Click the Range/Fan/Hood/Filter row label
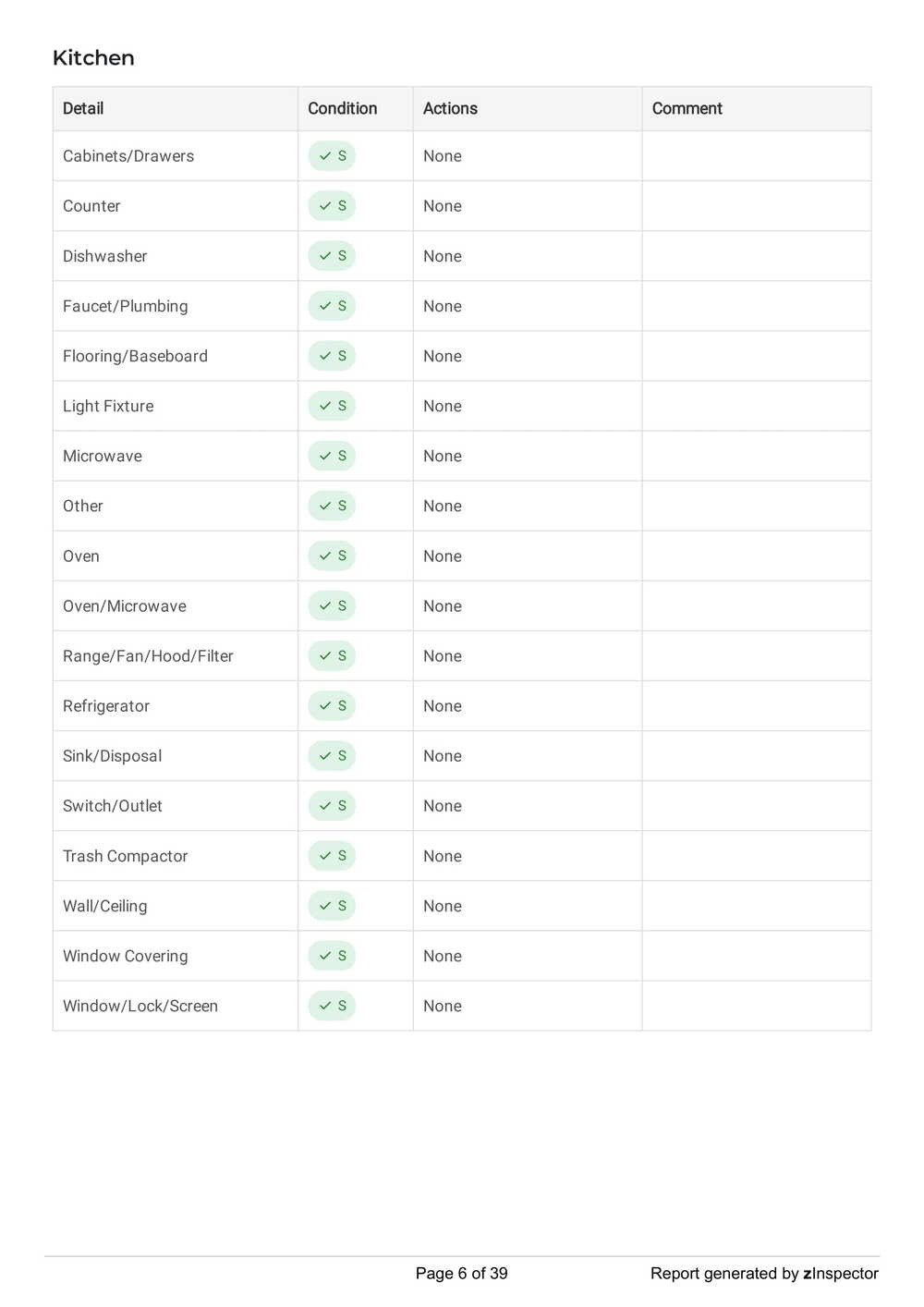Viewport: 924px width, 1307px height. [148, 656]
